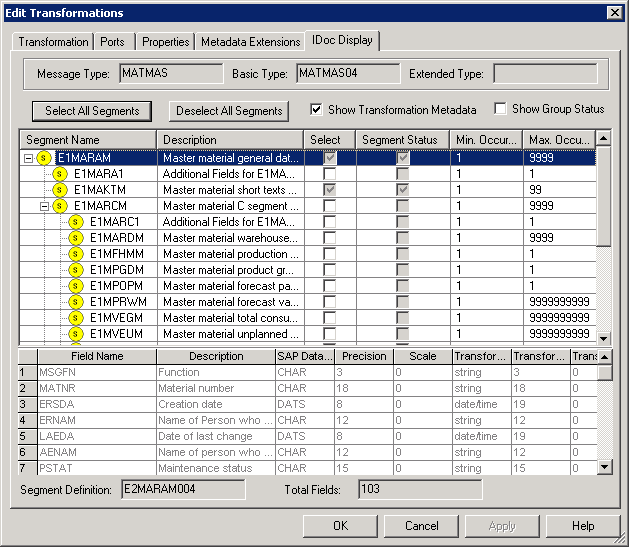Click the E1MARCM segment icon
Image resolution: width=629 pixels, height=547 pixels.
[60, 206]
